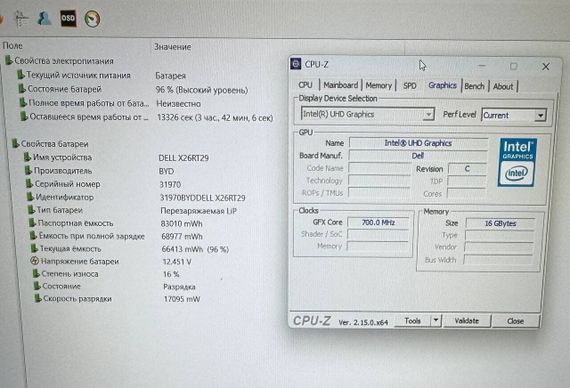The width and height of the screenshot is (570, 388).
Task: Click the serial number value '31970'
Action: click(170, 184)
